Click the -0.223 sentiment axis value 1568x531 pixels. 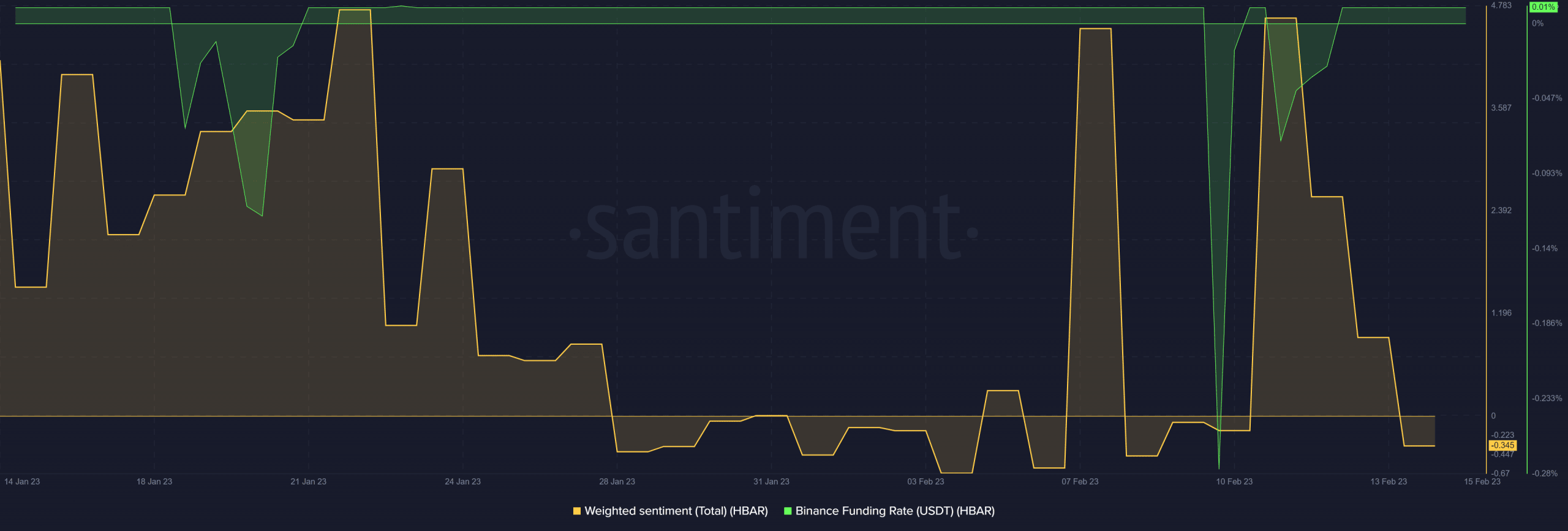1502,435
